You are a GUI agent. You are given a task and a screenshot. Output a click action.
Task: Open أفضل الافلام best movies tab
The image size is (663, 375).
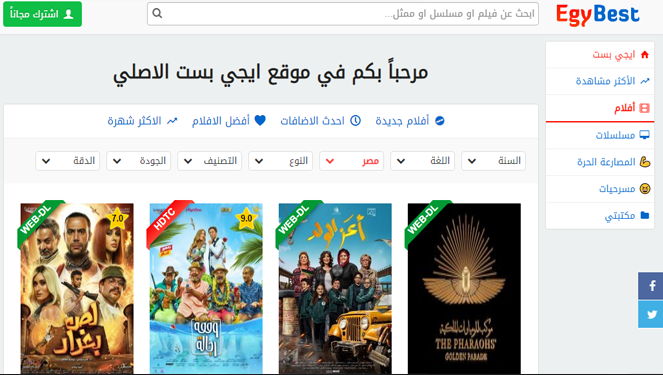(229, 121)
